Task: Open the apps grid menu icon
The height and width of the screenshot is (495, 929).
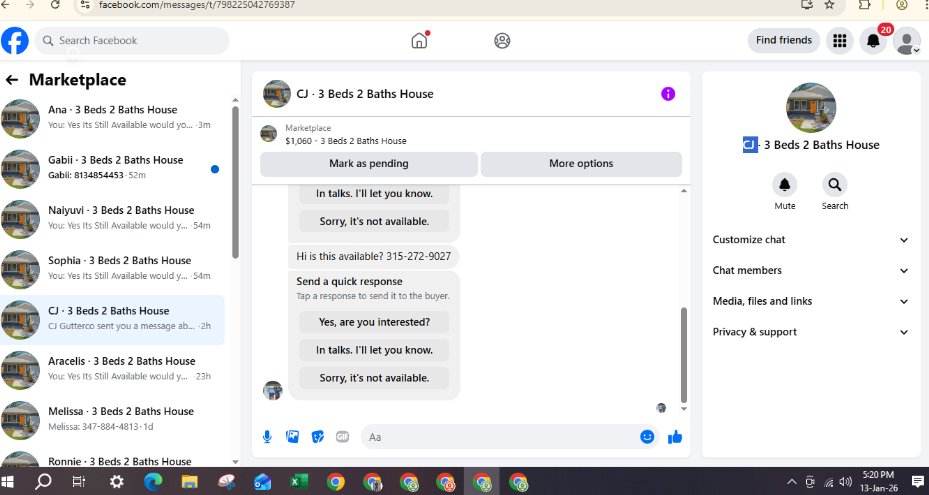Action: coord(840,40)
